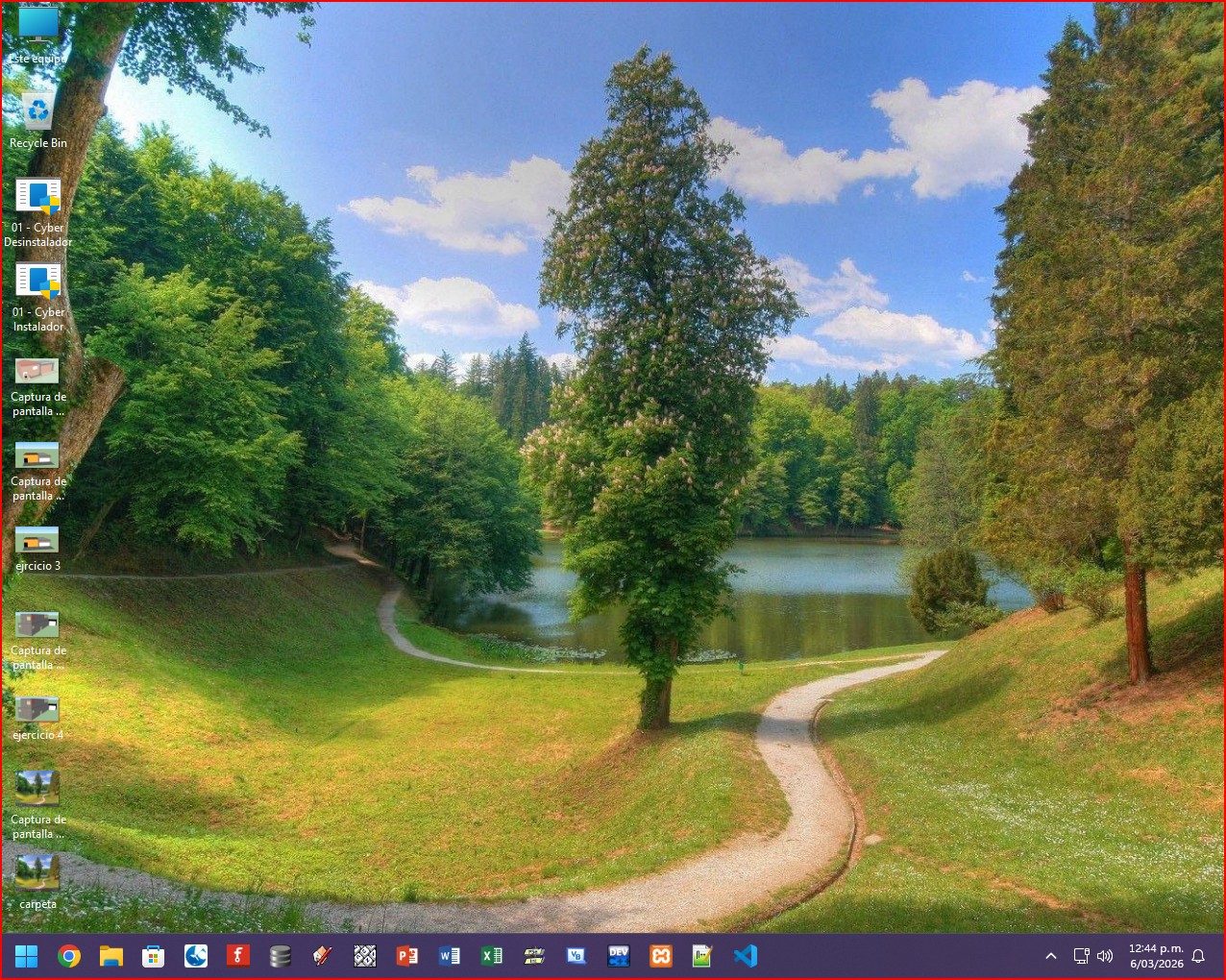Launch Google Chrome from the taskbar
Image resolution: width=1226 pixels, height=980 pixels.
69,956
